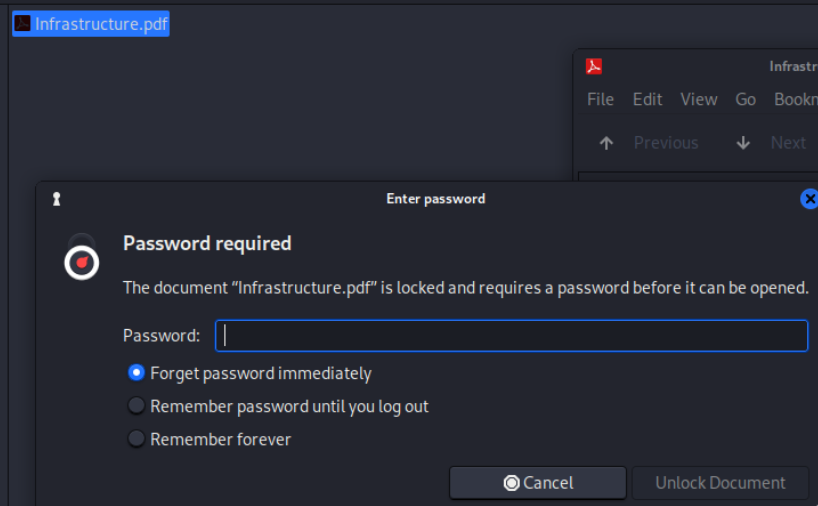Choose the Remember forever option
Image resolution: width=818 pixels, height=506 pixels.
click(137, 439)
